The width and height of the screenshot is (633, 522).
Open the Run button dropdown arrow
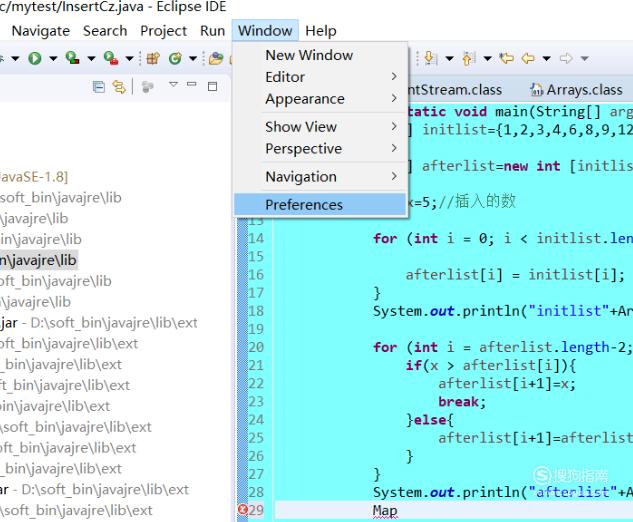pos(53,59)
